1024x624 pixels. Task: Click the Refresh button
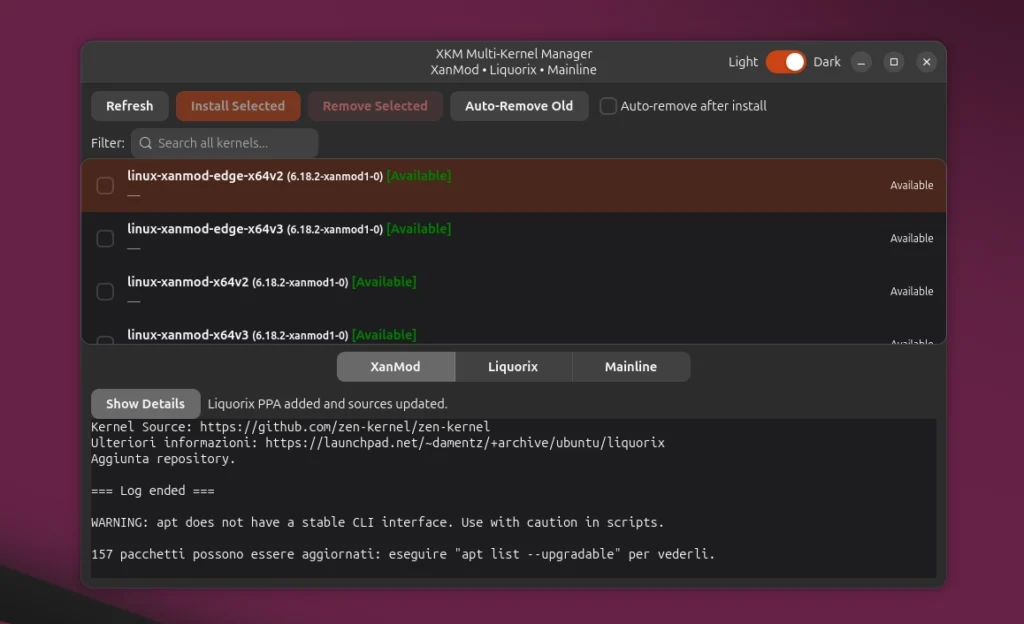129,105
